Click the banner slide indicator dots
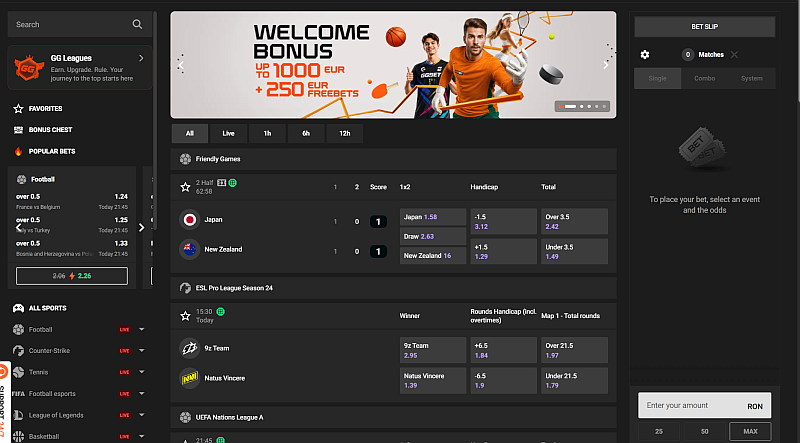Image resolution: width=800 pixels, height=443 pixels. pyautogui.click(x=582, y=106)
